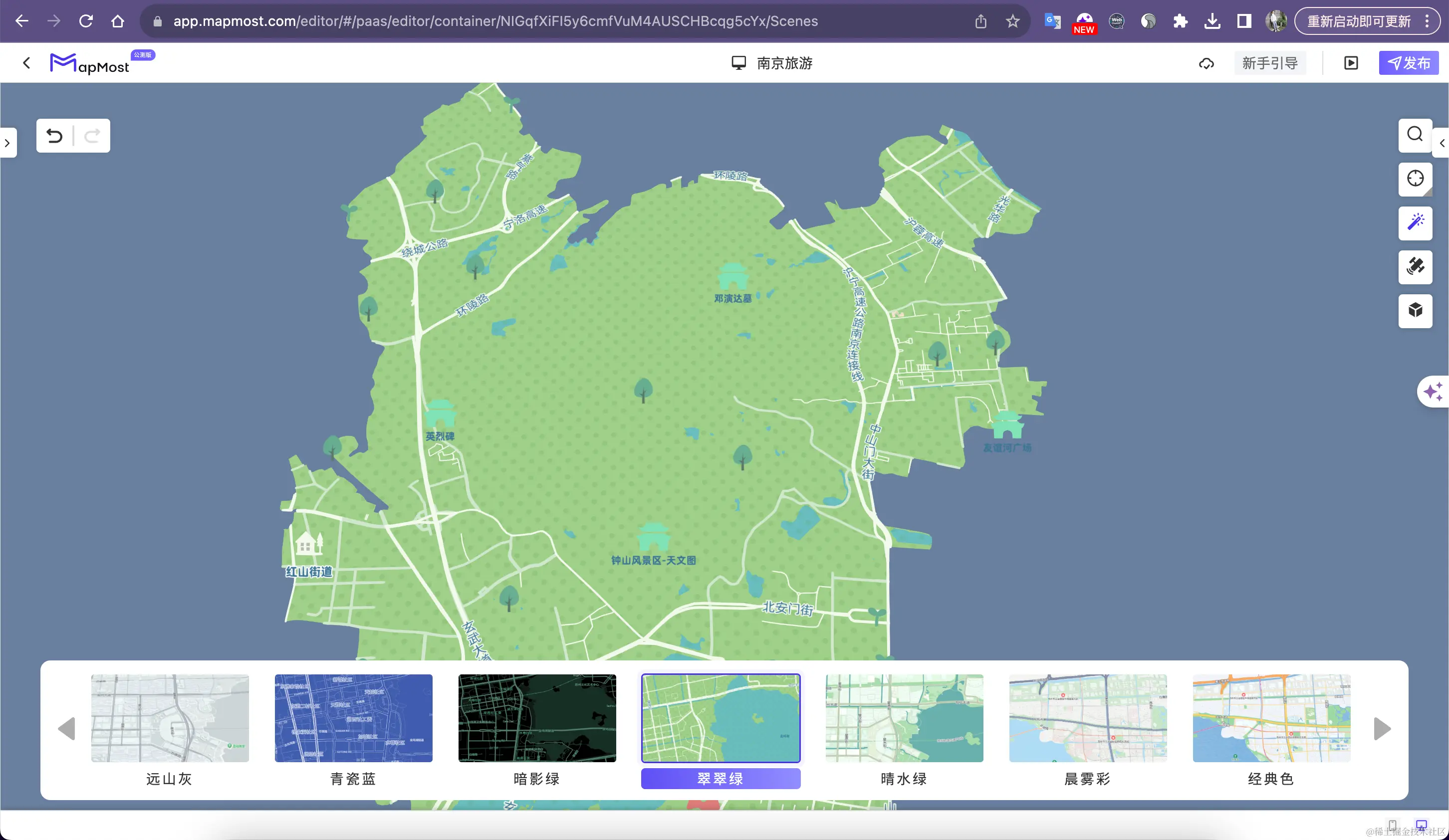Screen dimensions: 1449x840
Task: Click the 南京旅游 project title
Action: pos(784,63)
